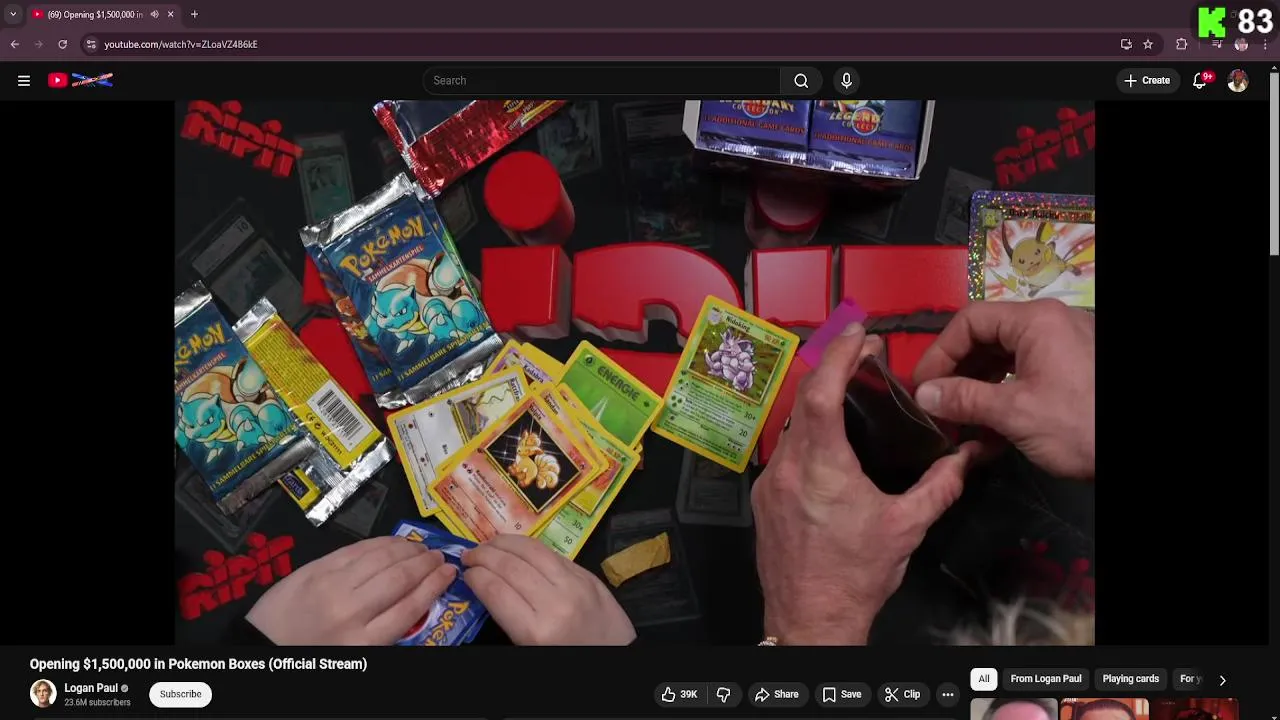Open a new browser tab
Image resolution: width=1280 pixels, height=720 pixels.
point(194,14)
